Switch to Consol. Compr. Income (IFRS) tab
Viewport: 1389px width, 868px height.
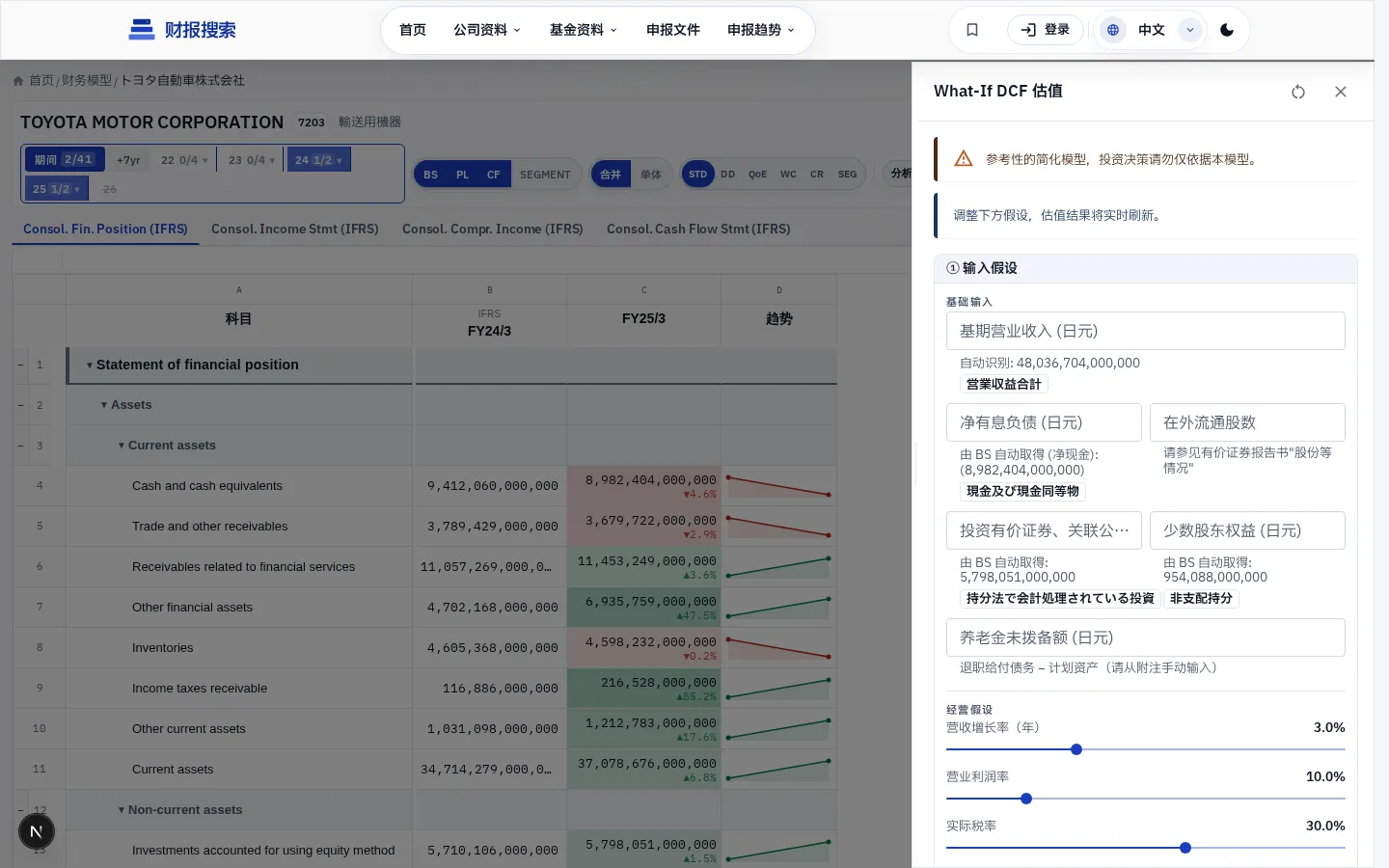[493, 229]
